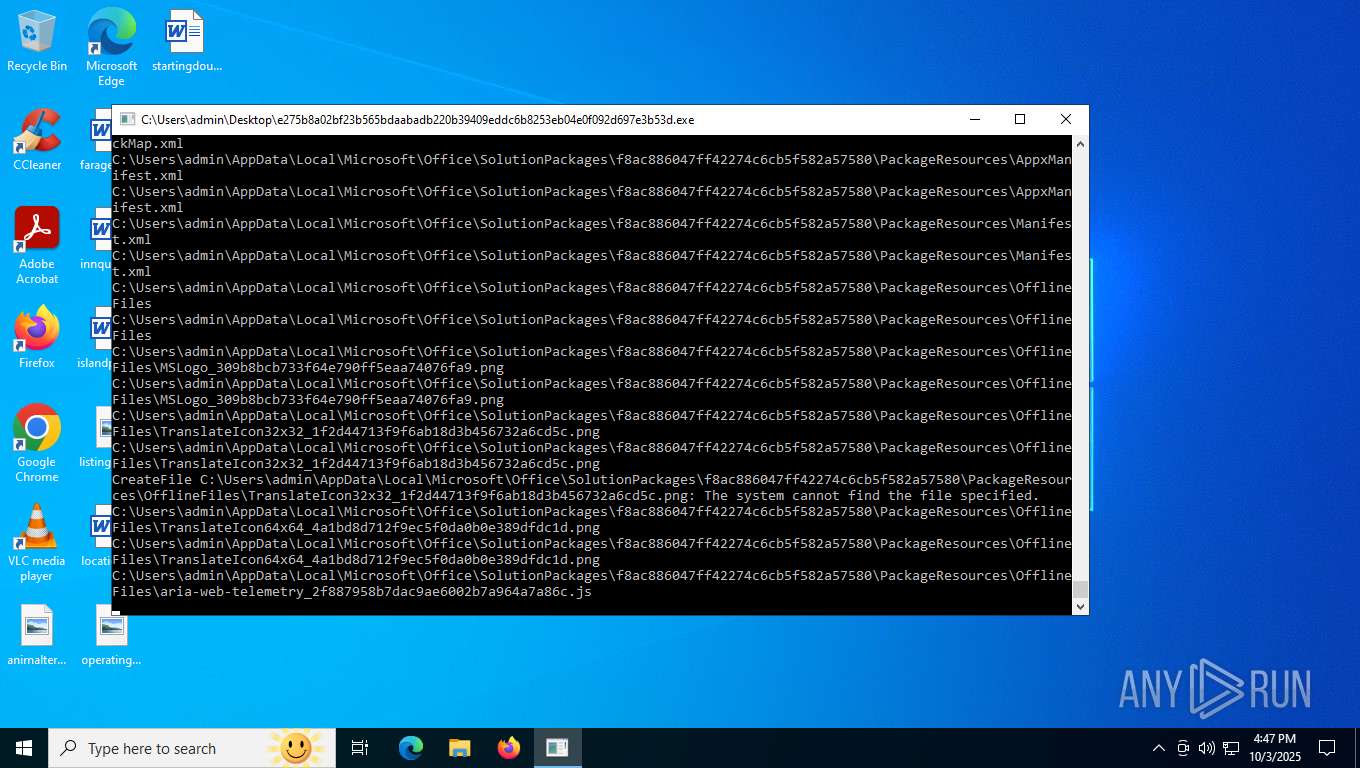
Task: Click the ckMap.xml text line
Action: [148, 143]
